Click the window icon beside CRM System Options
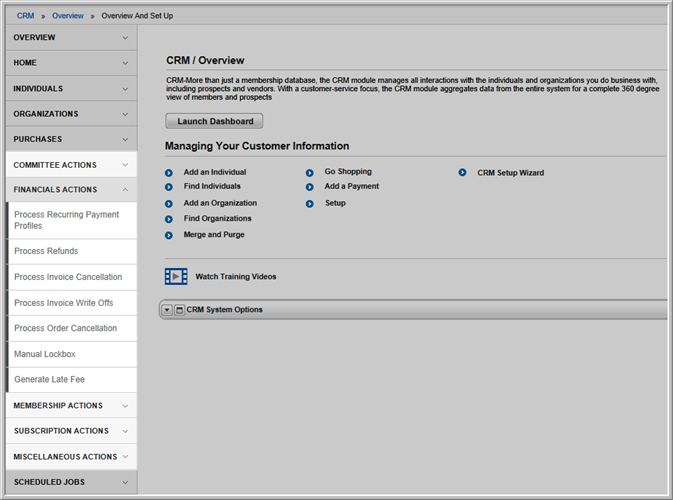673x500 pixels. 179,310
